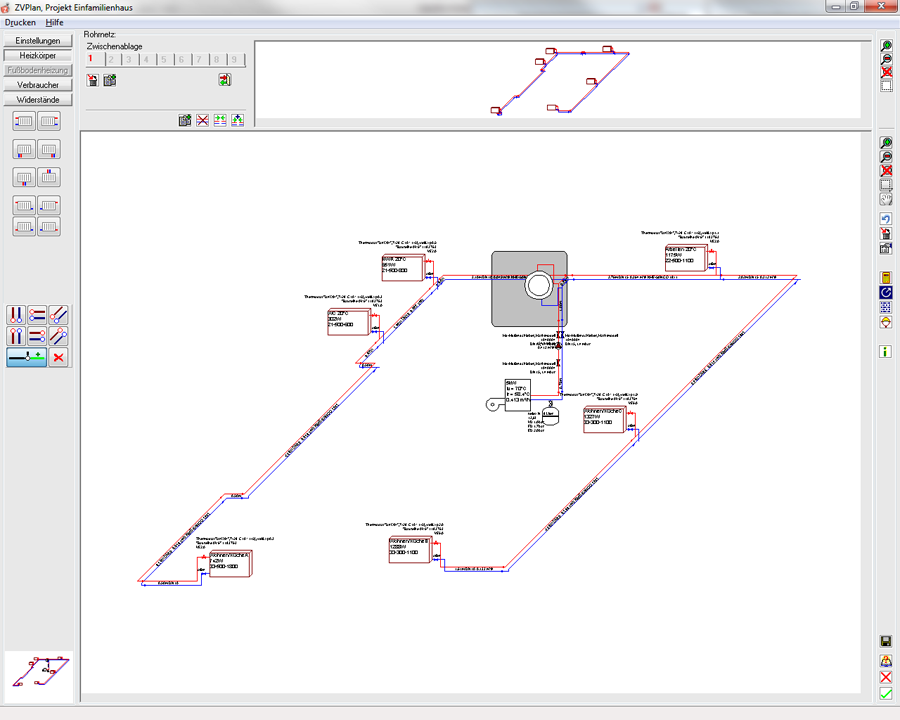Open the Hilfe menu
900x720 pixels.
pyautogui.click(x=54, y=22)
